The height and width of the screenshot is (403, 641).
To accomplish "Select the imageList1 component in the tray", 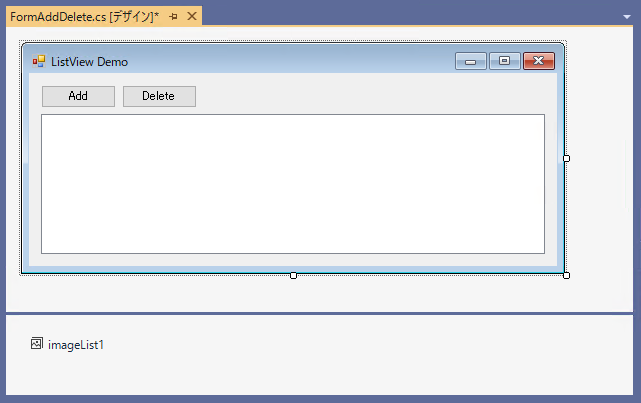I will [x=67, y=345].
